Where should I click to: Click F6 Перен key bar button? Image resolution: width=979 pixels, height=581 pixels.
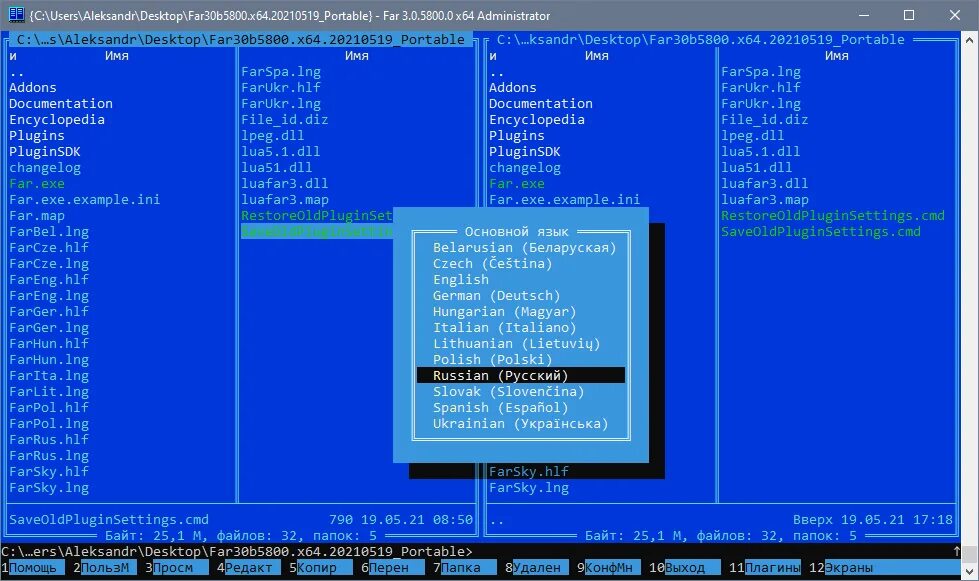(392, 568)
